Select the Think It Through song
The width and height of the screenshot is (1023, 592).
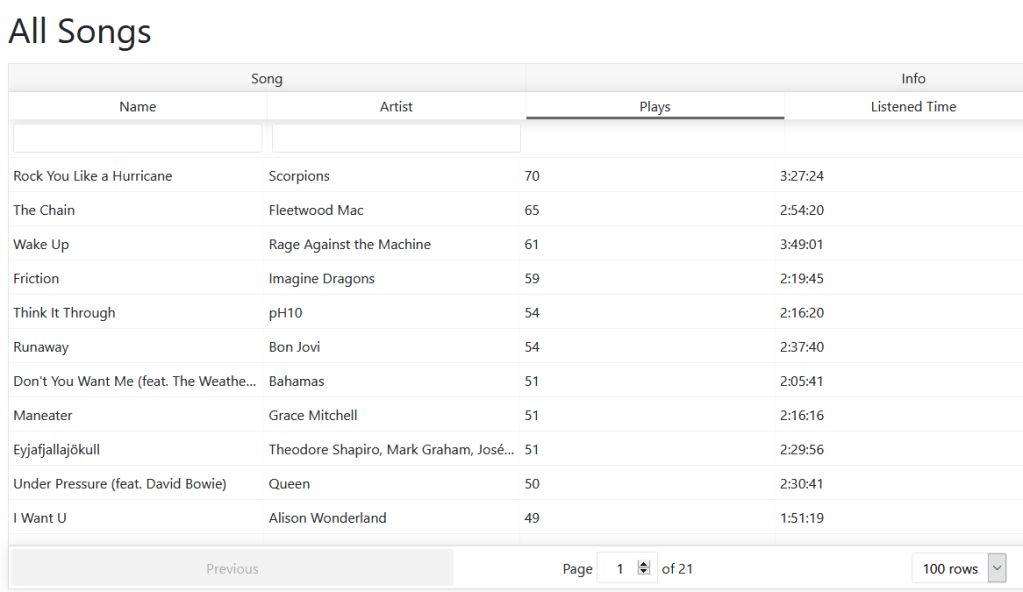click(x=64, y=313)
